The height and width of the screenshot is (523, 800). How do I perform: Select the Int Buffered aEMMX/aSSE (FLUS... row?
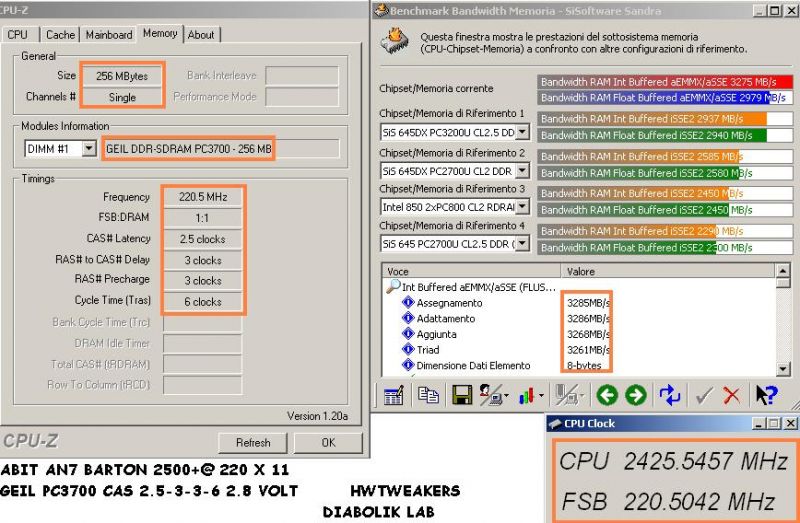(579, 287)
